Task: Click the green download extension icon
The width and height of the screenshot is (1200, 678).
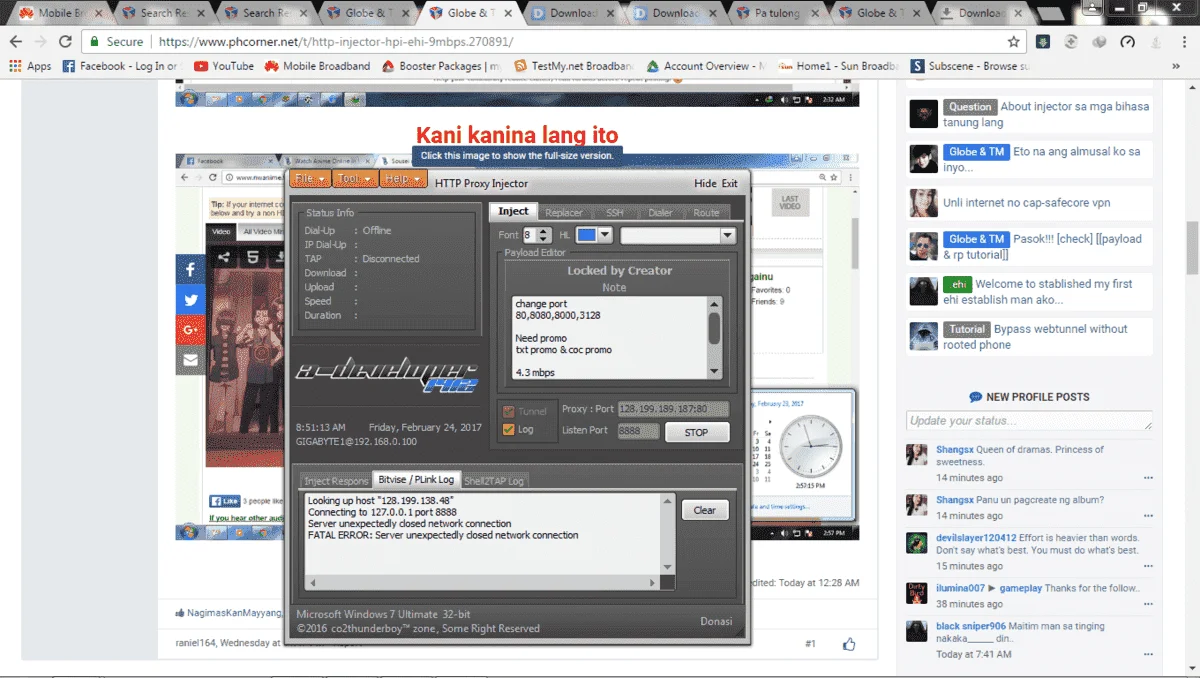Action: click(1043, 42)
